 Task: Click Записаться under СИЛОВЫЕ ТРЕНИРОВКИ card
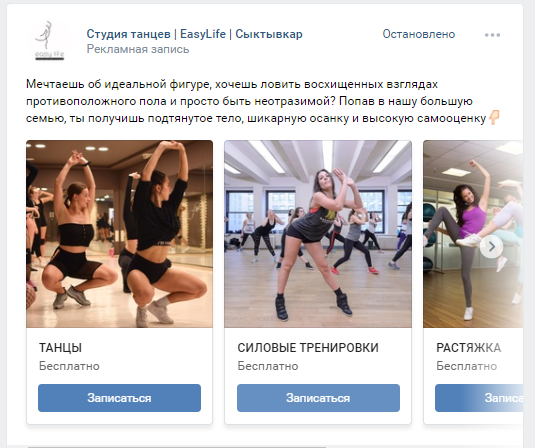[x=318, y=398]
